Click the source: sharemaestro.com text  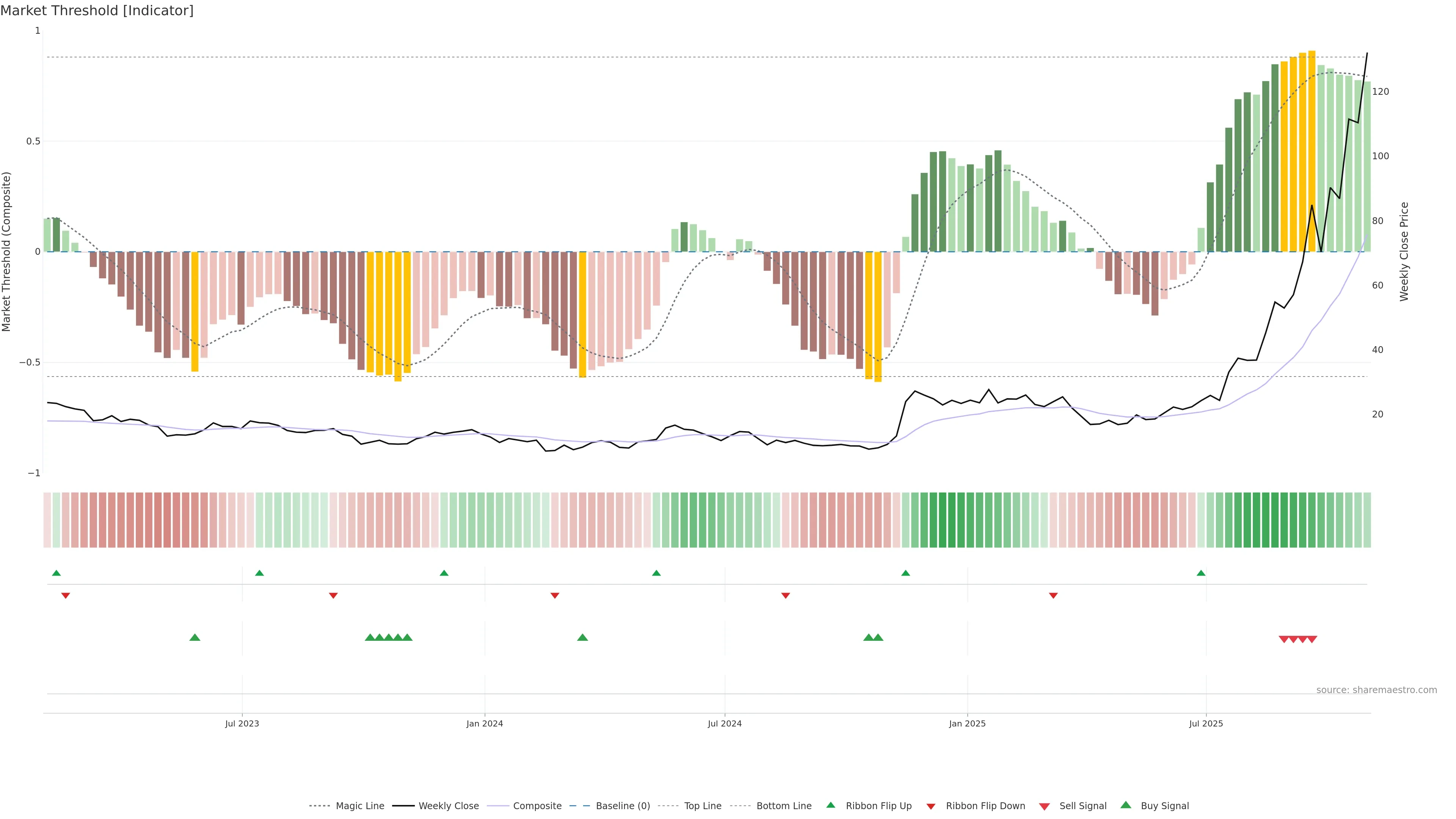1376,690
